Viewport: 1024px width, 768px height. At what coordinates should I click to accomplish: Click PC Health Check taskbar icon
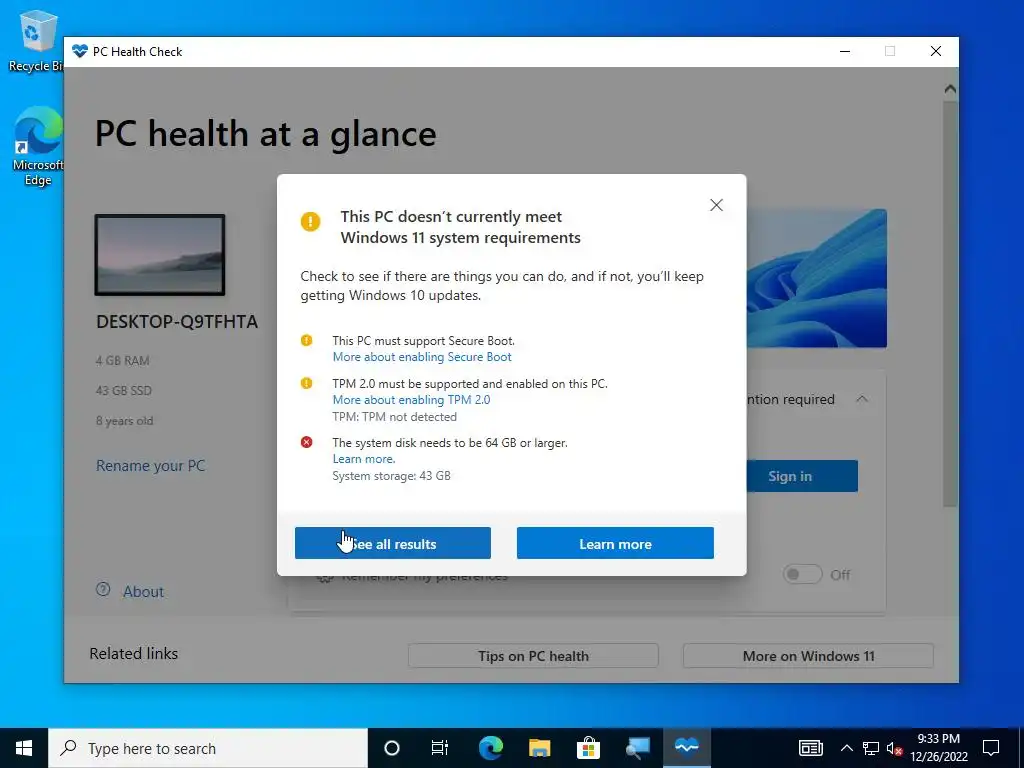point(686,748)
